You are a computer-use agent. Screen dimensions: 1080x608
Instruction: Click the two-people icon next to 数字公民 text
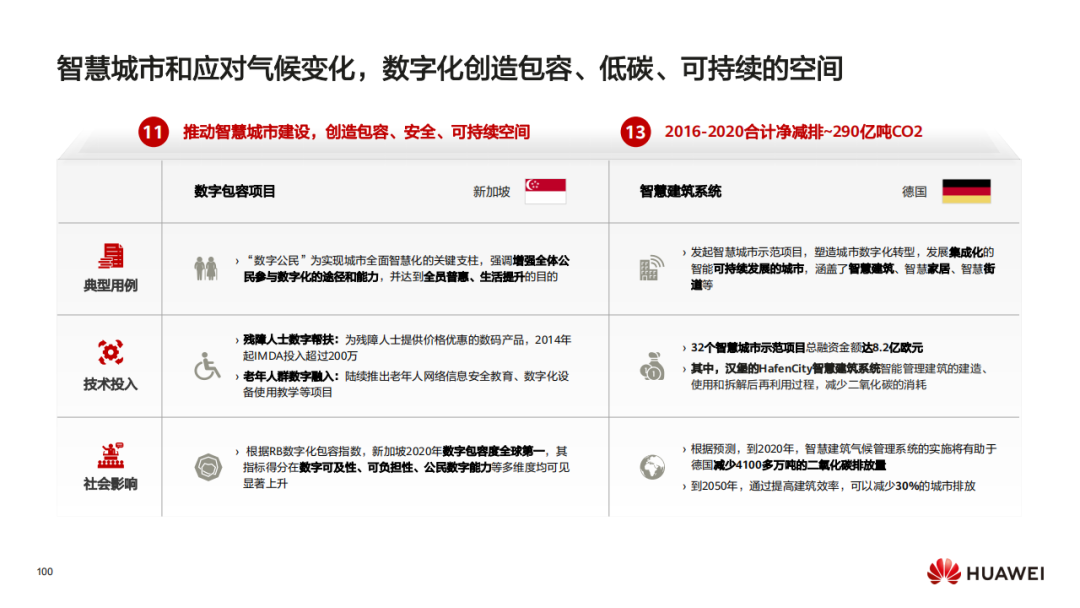coord(205,268)
